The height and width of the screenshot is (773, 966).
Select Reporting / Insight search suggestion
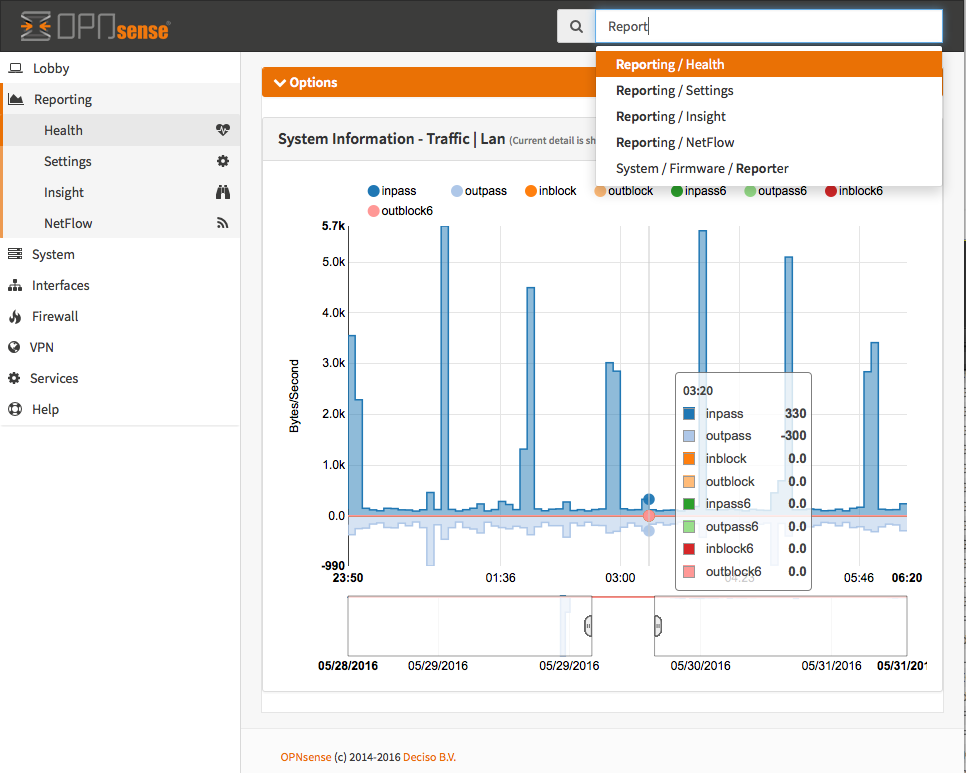[x=769, y=116]
